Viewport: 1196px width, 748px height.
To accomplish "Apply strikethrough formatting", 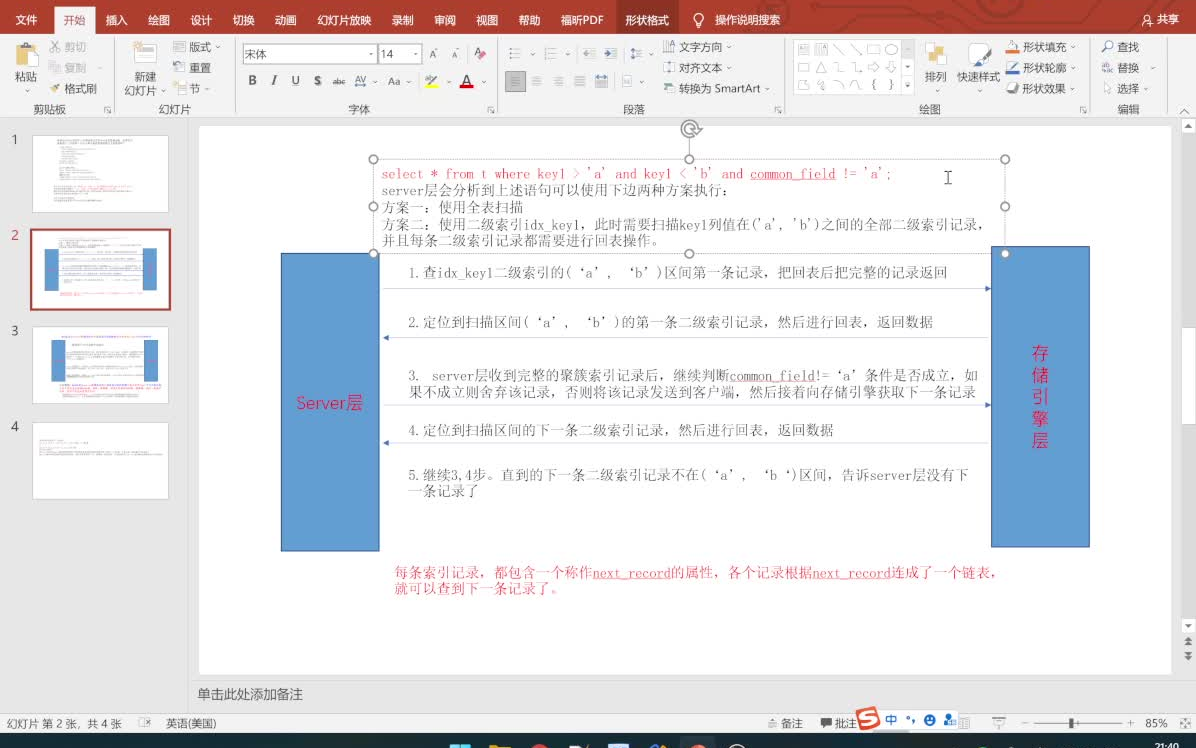I will coord(339,81).
